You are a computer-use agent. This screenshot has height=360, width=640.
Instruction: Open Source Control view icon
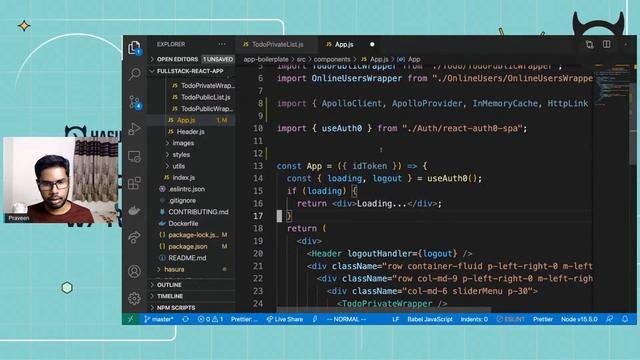[x=134, y=102]
